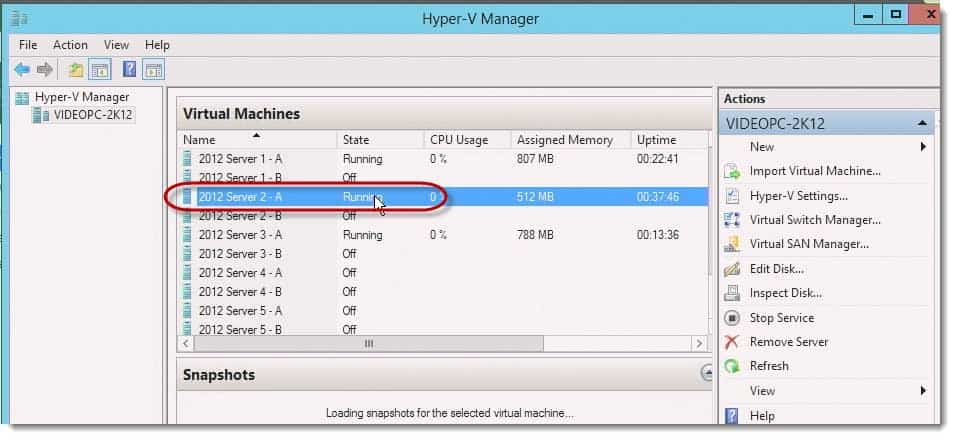The height and width of the screenshot is (439, 955).
Task: Toggle the Show/Hide Console Tree toolbar icon
Action: point(100,70)
